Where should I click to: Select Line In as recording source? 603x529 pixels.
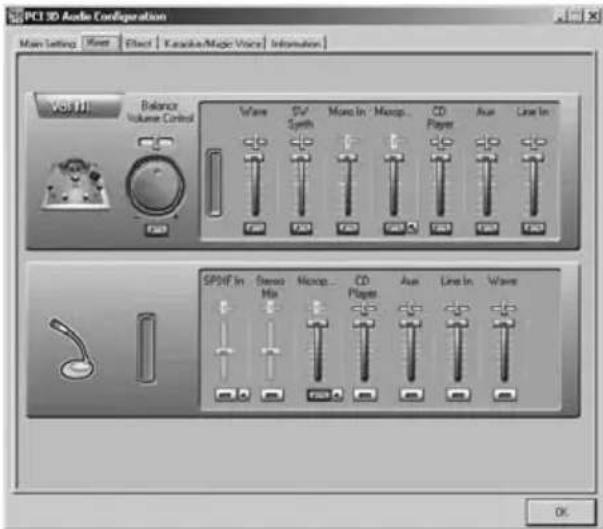click(458, 394)
